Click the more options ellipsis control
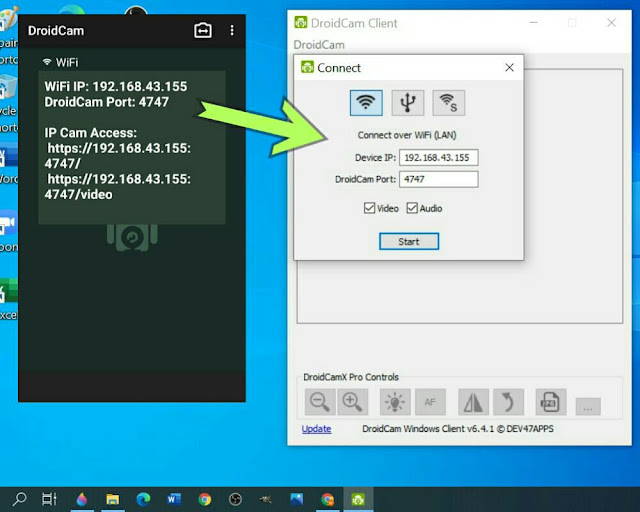The image size is (640, 512). coord(588,407)
